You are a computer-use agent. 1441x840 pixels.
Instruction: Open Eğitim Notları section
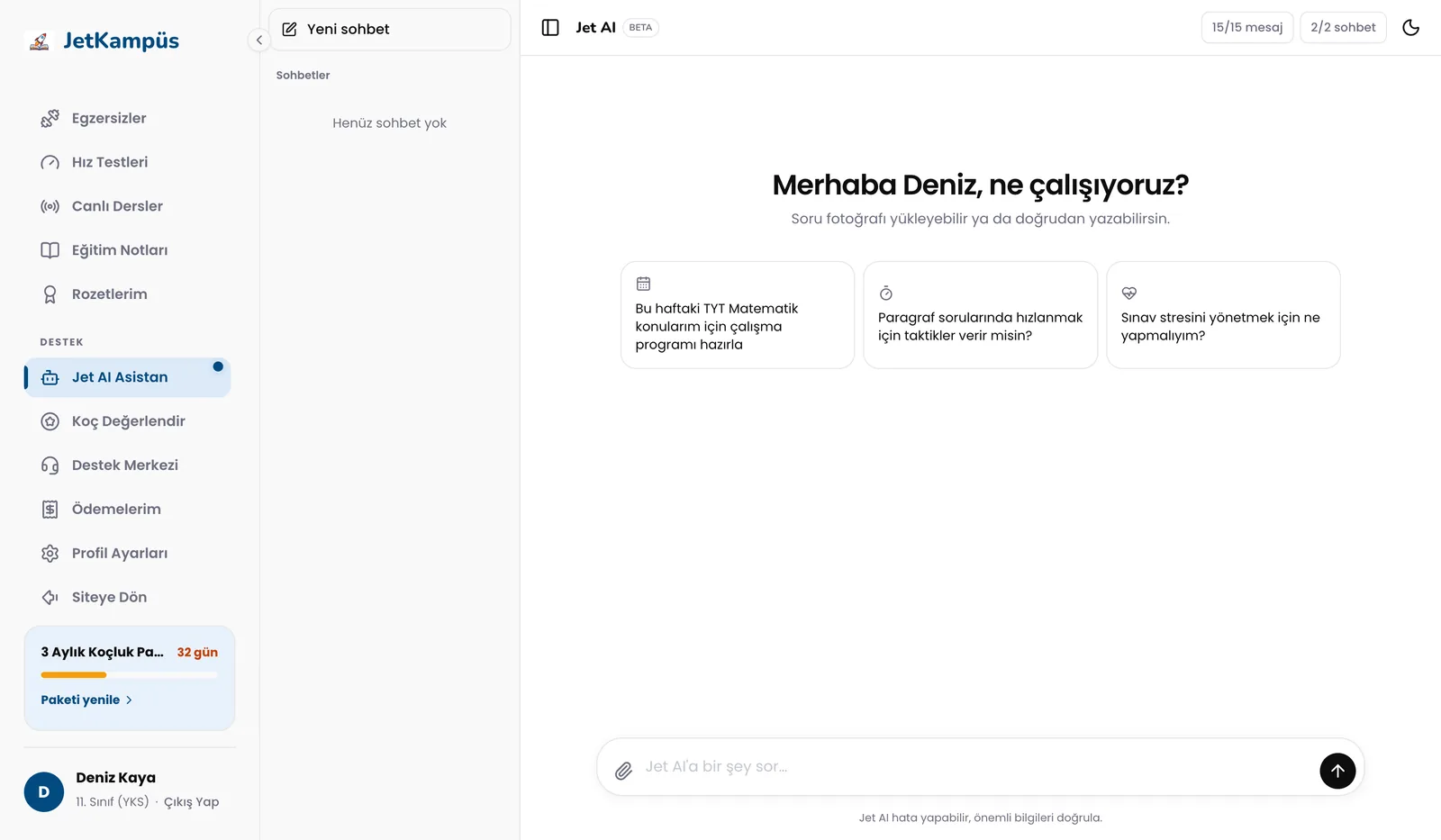pyautogui.click(x=128, y=250)
